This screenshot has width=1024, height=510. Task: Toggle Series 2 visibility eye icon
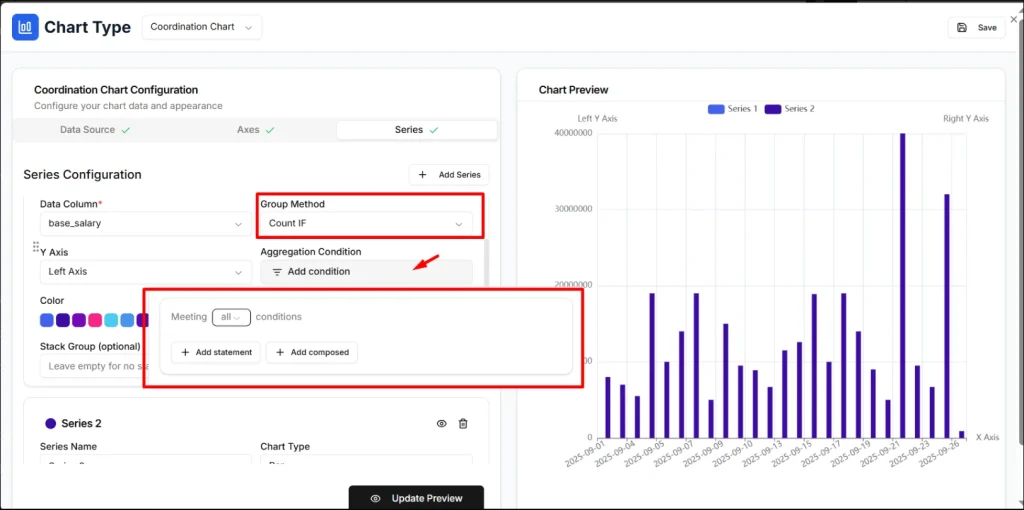[x=441, y=423]
